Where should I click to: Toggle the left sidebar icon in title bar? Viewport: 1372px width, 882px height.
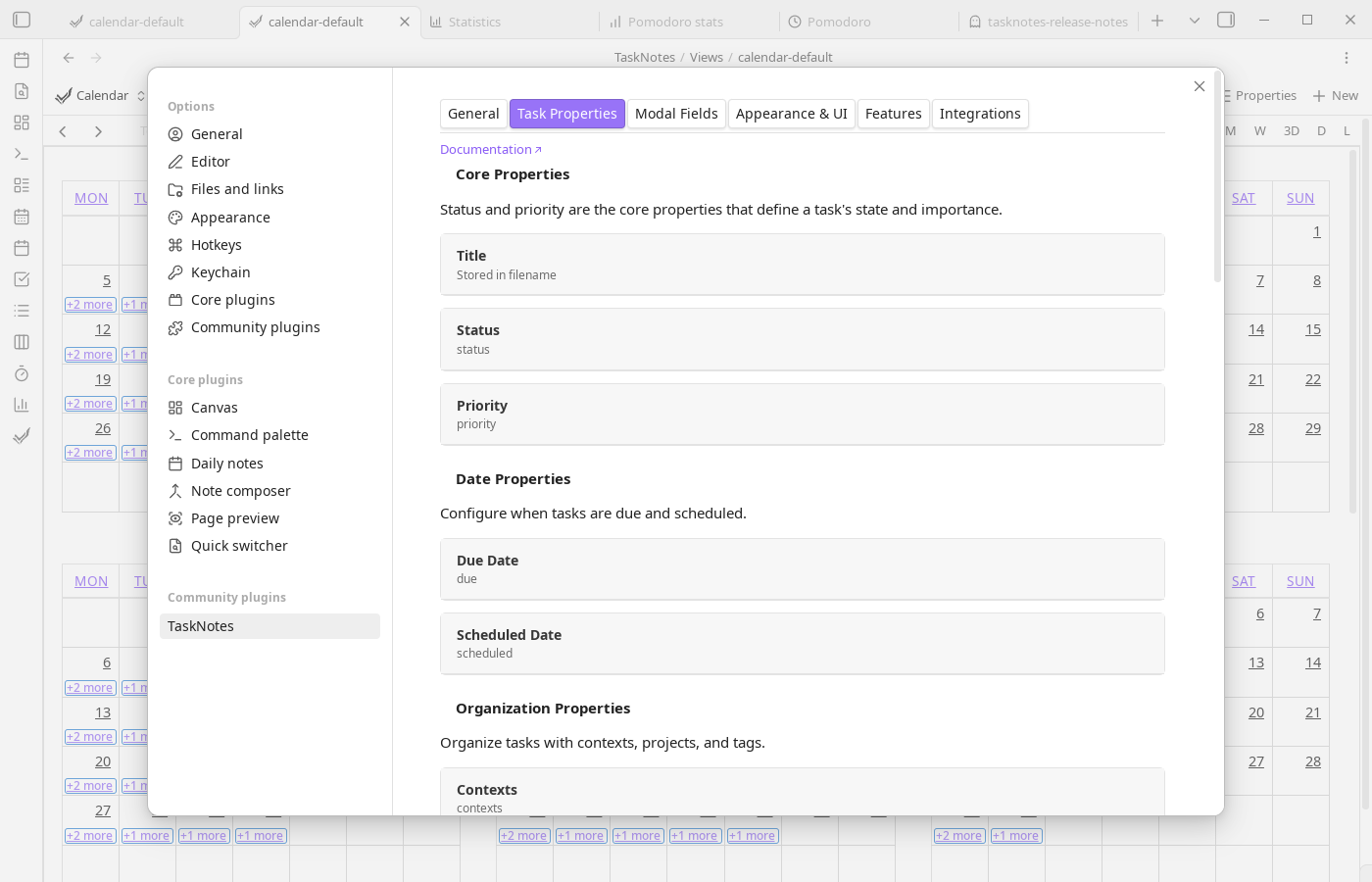click(x=22, y=21)
